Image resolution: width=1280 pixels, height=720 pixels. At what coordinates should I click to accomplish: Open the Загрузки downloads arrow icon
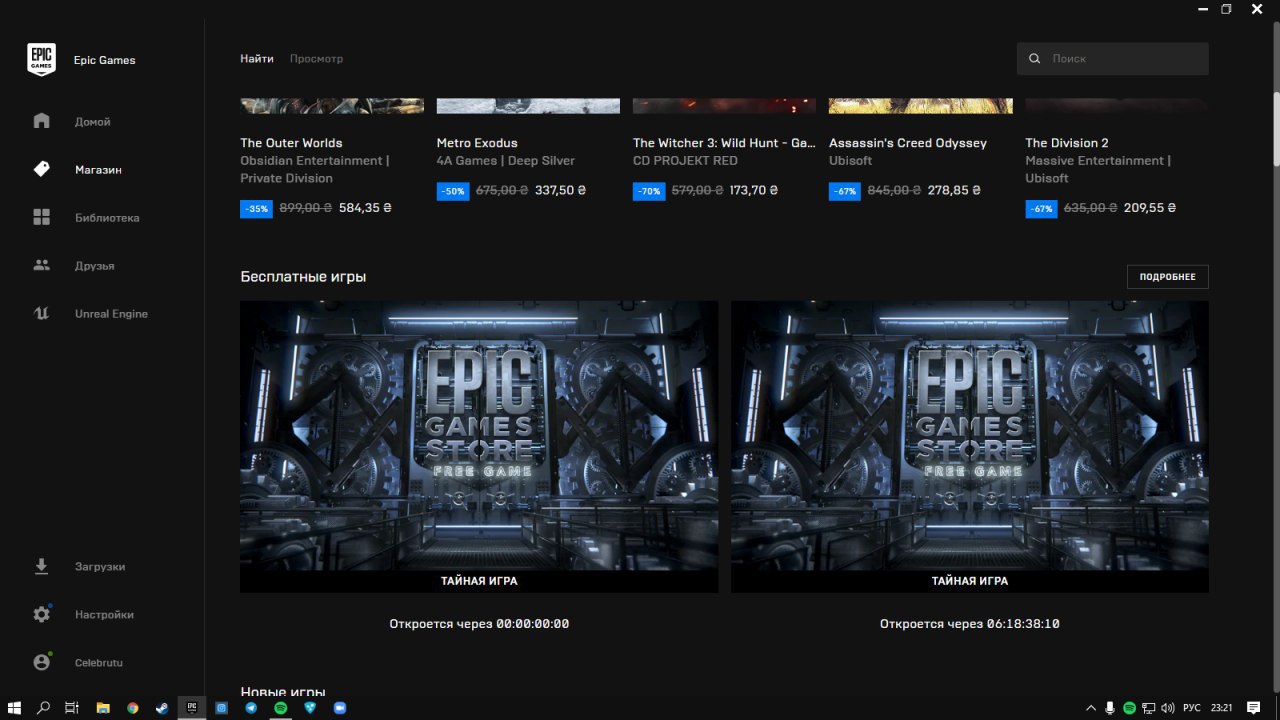click(41, 566)
